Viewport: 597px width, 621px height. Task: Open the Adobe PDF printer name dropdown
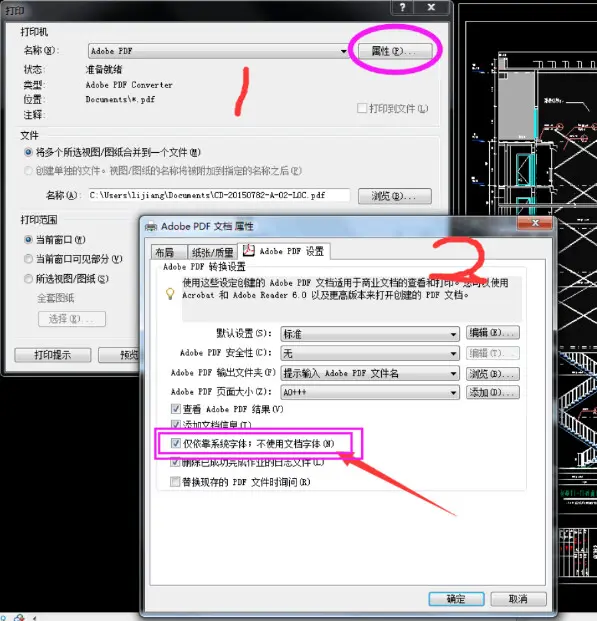(x=217, y=51)
